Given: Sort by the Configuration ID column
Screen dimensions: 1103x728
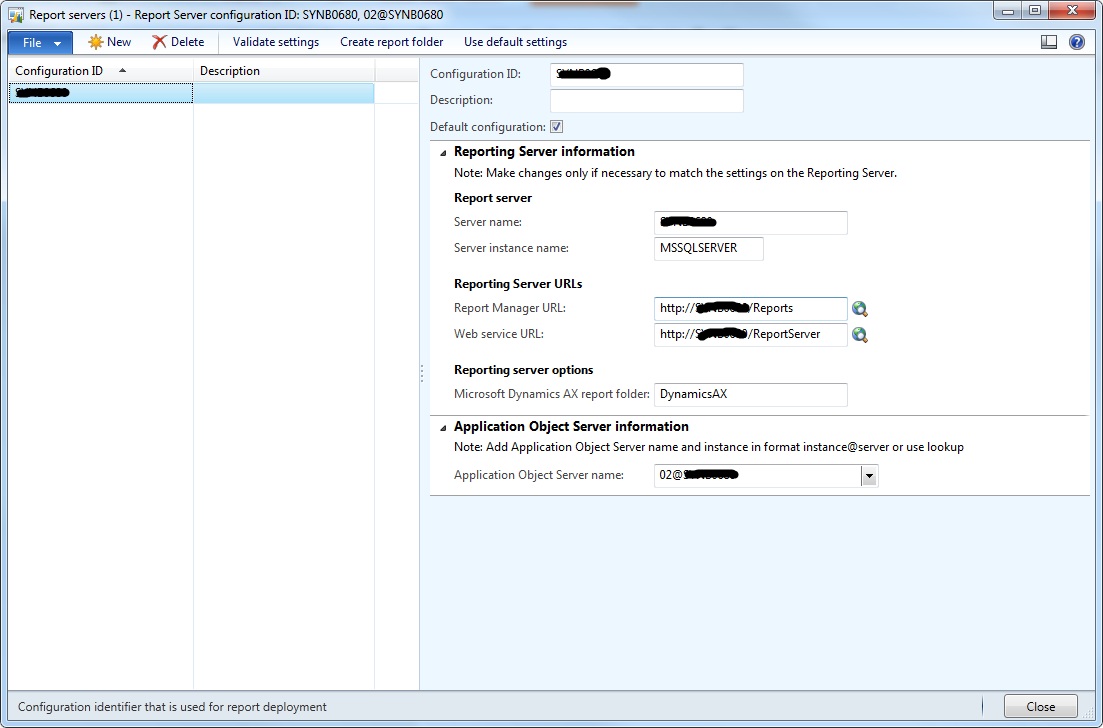Looking at the screenshot, I should coord(67,70).
